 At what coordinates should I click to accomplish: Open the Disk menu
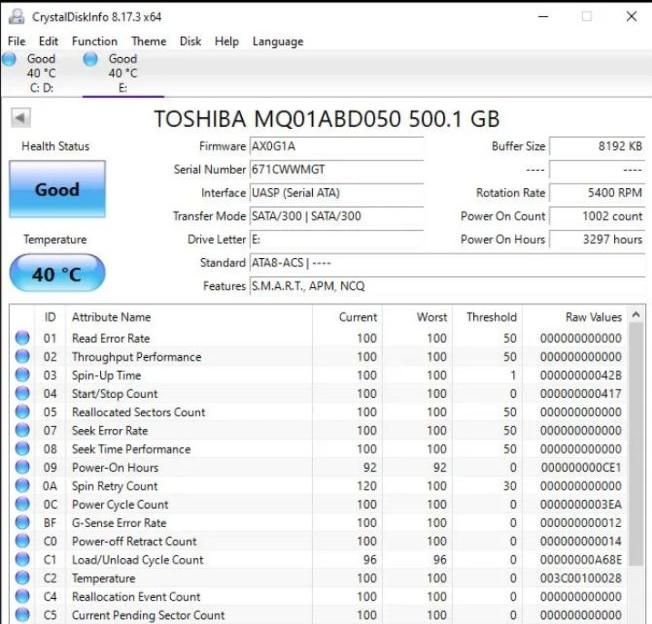pos(190,41)
